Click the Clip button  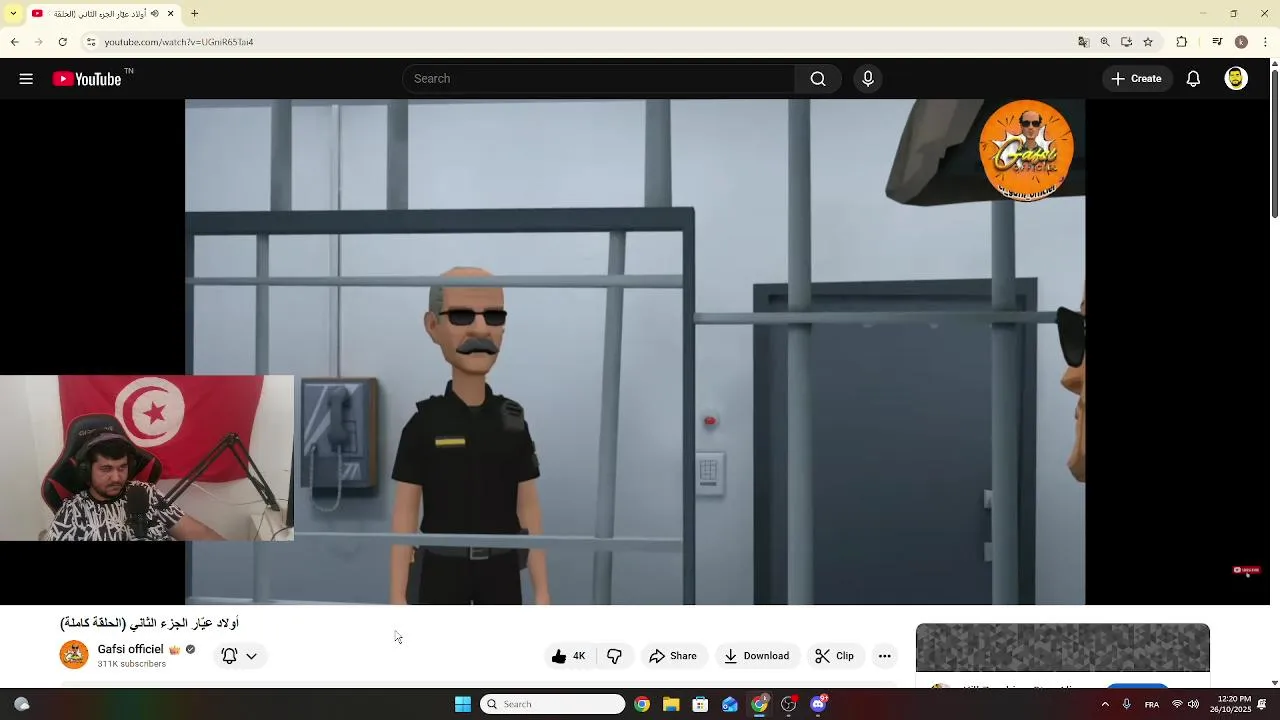tap(834, 656)
